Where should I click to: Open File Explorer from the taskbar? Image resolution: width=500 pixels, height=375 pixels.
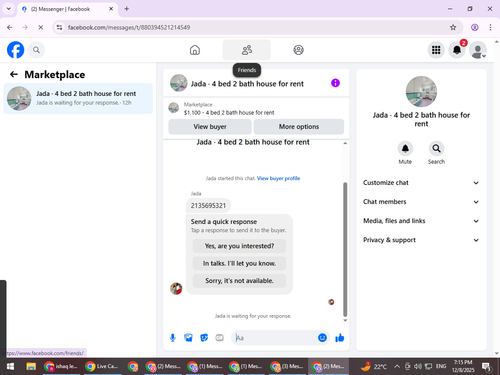point(31,367)
